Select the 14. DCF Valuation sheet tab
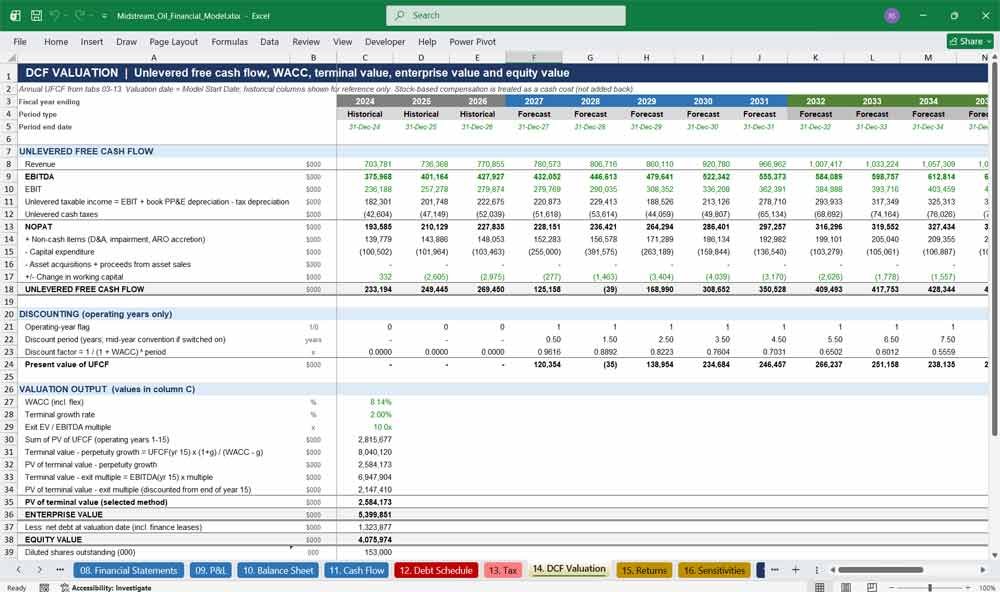This screenshot has width=1000, height=592. coord(569,569)
